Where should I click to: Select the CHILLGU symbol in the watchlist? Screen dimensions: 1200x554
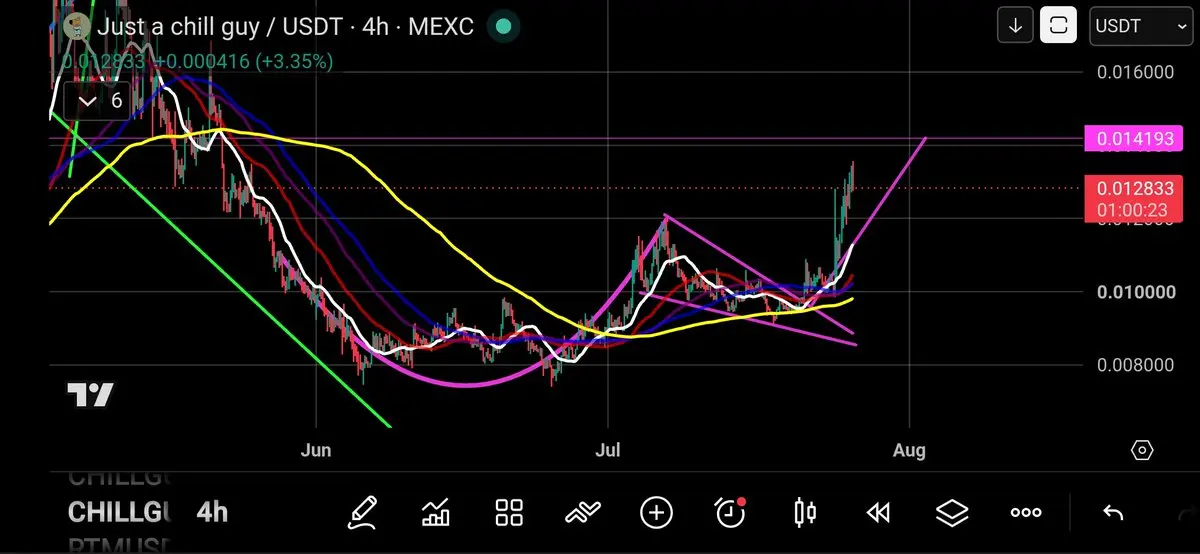[x=120, y=513]
